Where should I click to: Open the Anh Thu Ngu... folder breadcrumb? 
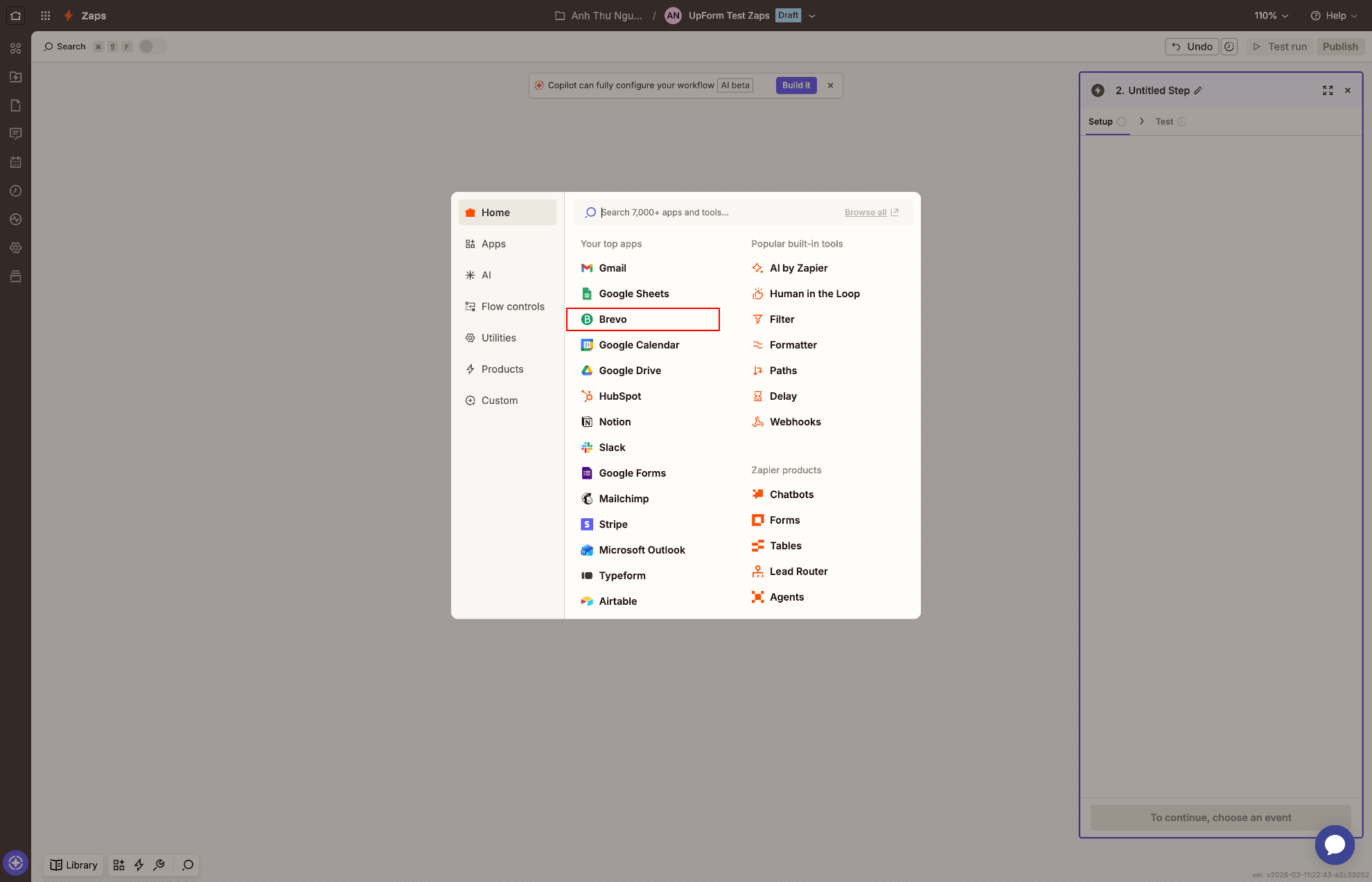click(x=599, y=15)
